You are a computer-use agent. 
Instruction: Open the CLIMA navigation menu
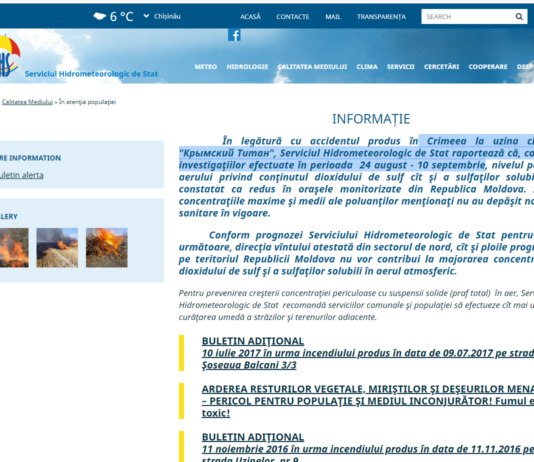coord(367,67)
